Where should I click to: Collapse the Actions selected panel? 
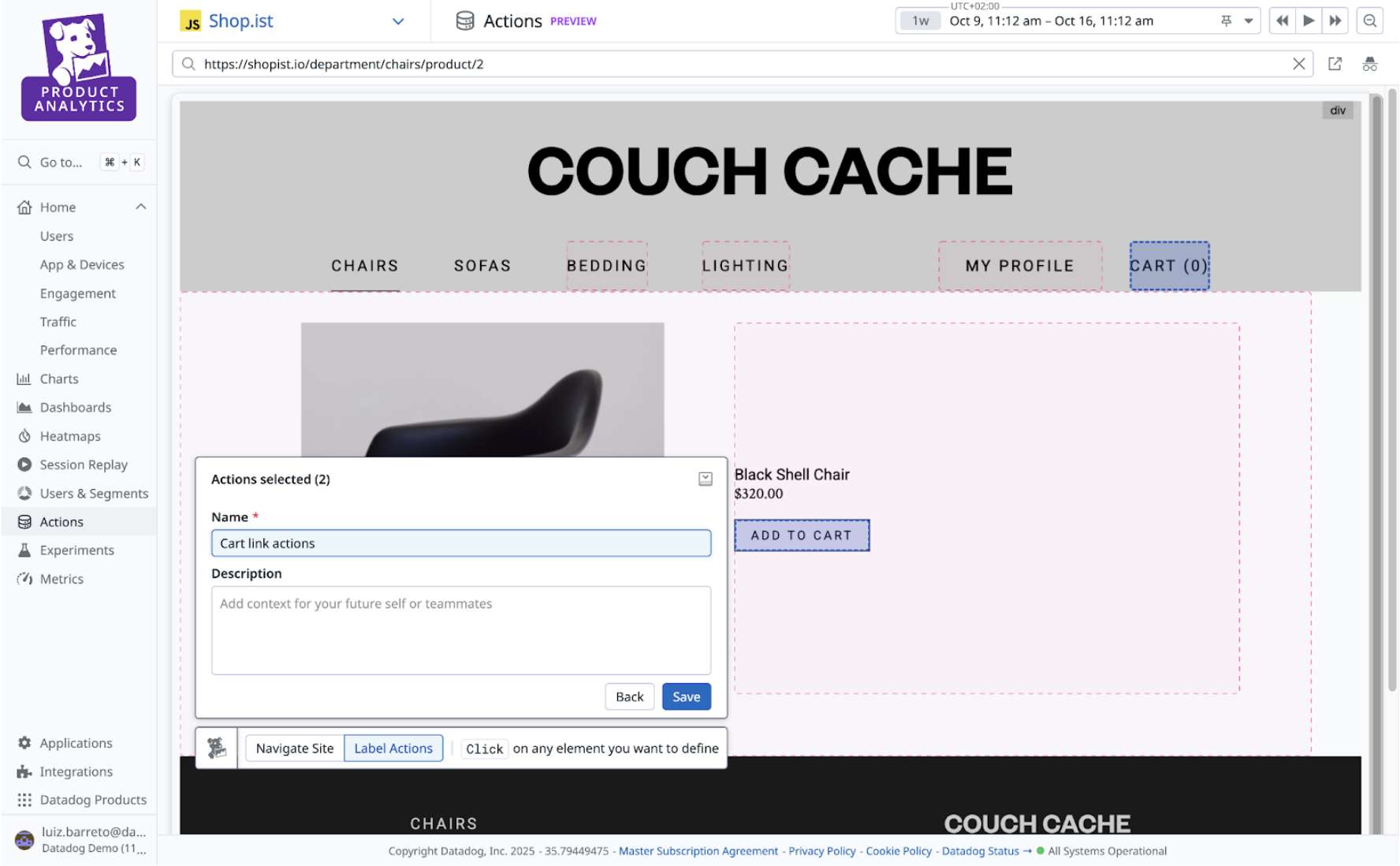coord(705,479)
